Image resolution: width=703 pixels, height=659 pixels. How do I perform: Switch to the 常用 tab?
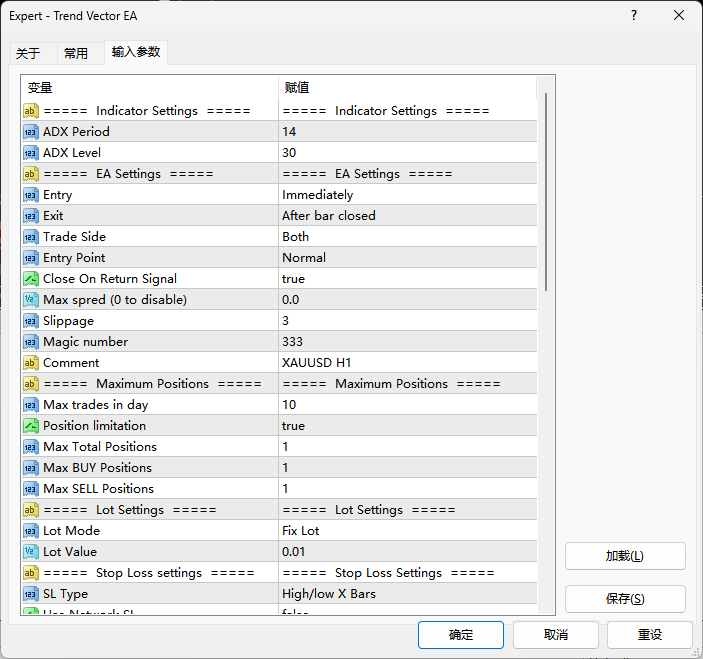point(76,53)
